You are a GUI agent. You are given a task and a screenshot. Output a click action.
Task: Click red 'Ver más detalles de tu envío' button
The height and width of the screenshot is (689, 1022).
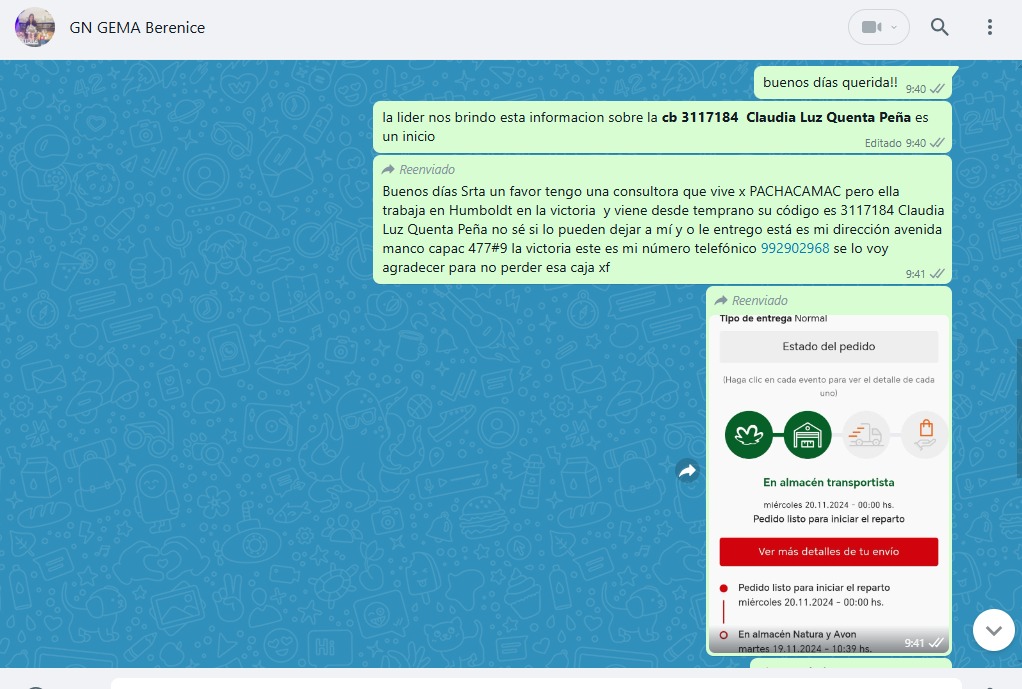(828, 552)
